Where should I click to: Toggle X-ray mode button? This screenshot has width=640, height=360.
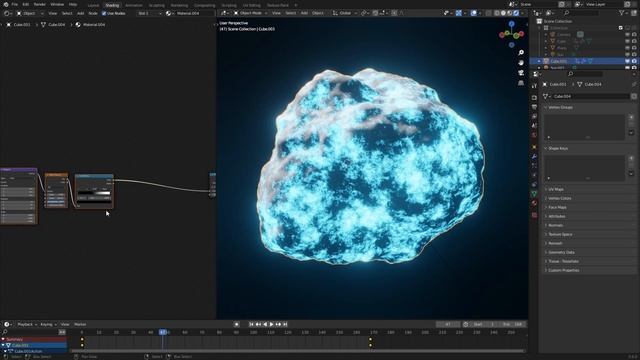click(x=489, y=13)
